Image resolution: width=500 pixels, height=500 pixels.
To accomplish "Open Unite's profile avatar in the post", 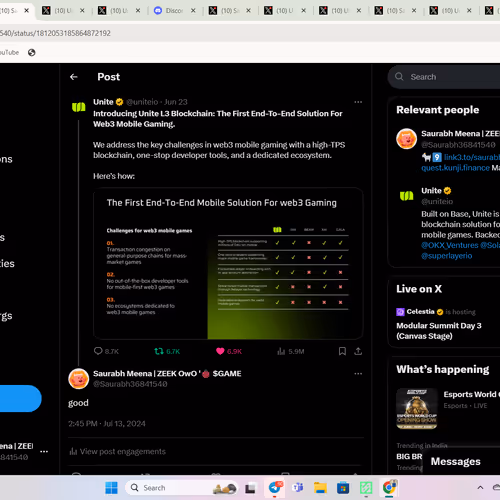I will [79, 107].
